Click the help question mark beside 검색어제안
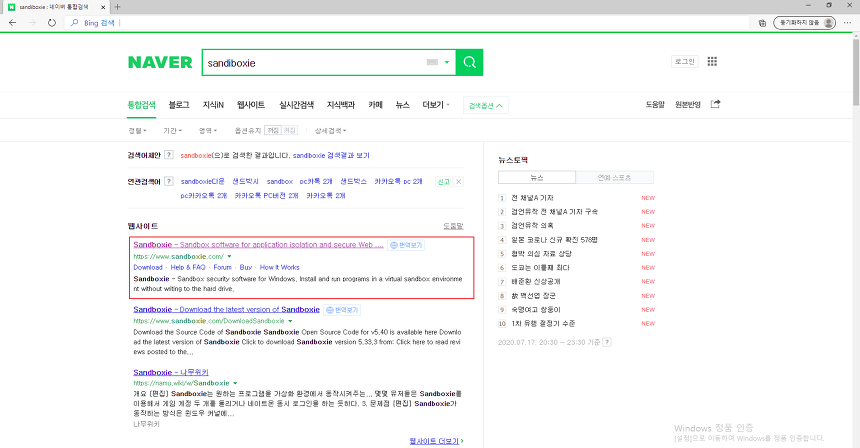This screenshot has width=860, height=448. (169, 155)
